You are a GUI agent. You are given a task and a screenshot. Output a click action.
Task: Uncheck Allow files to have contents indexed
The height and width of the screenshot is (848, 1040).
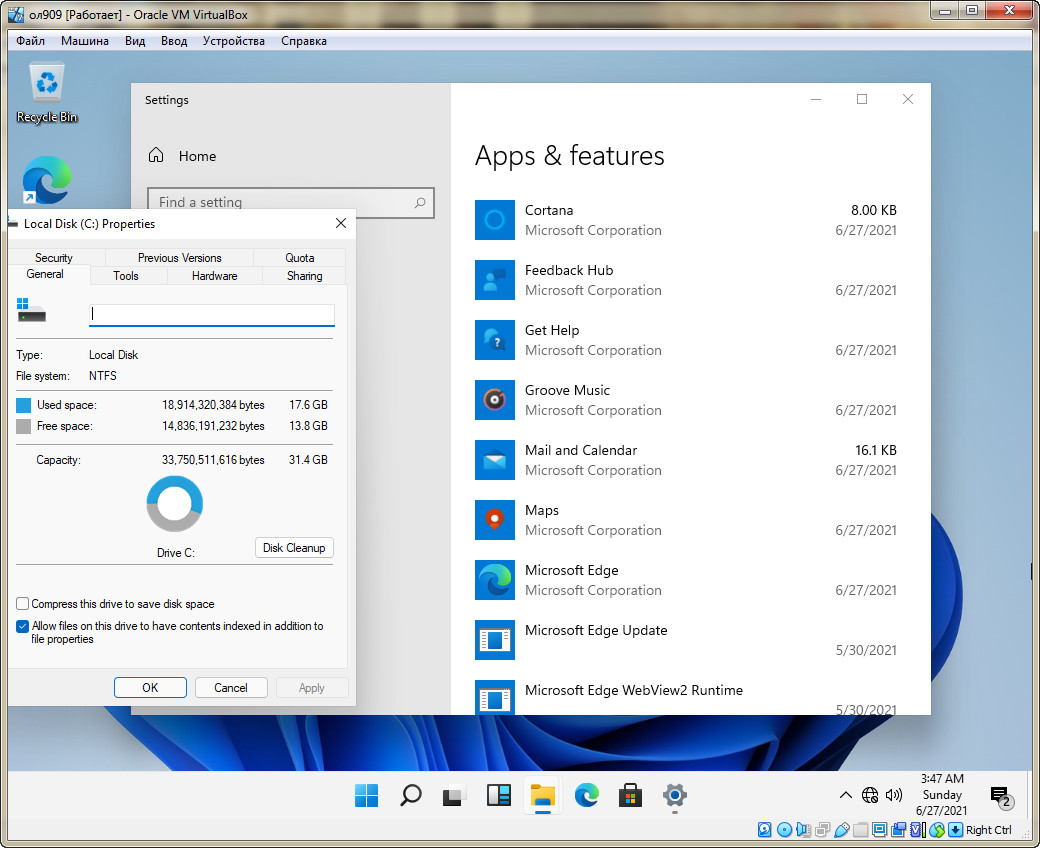23,627
